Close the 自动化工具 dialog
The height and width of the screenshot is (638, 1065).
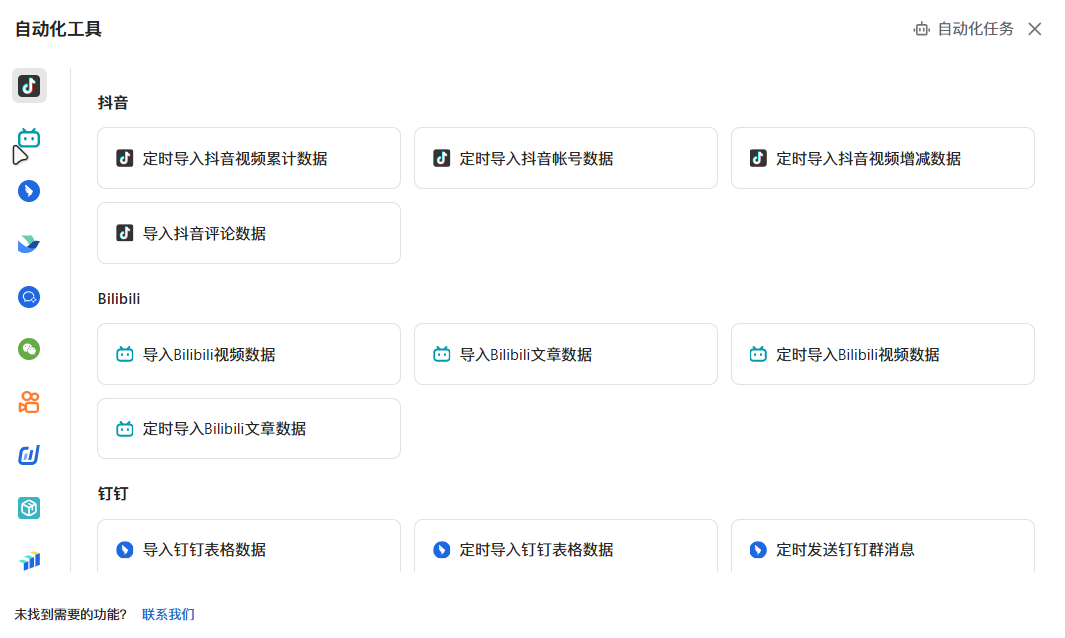coord(1035,29)
